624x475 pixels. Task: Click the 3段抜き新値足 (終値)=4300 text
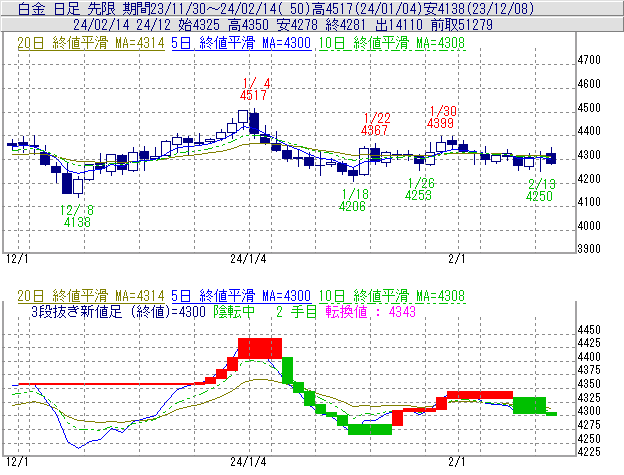pyautogui.click(x=118, y=311)
